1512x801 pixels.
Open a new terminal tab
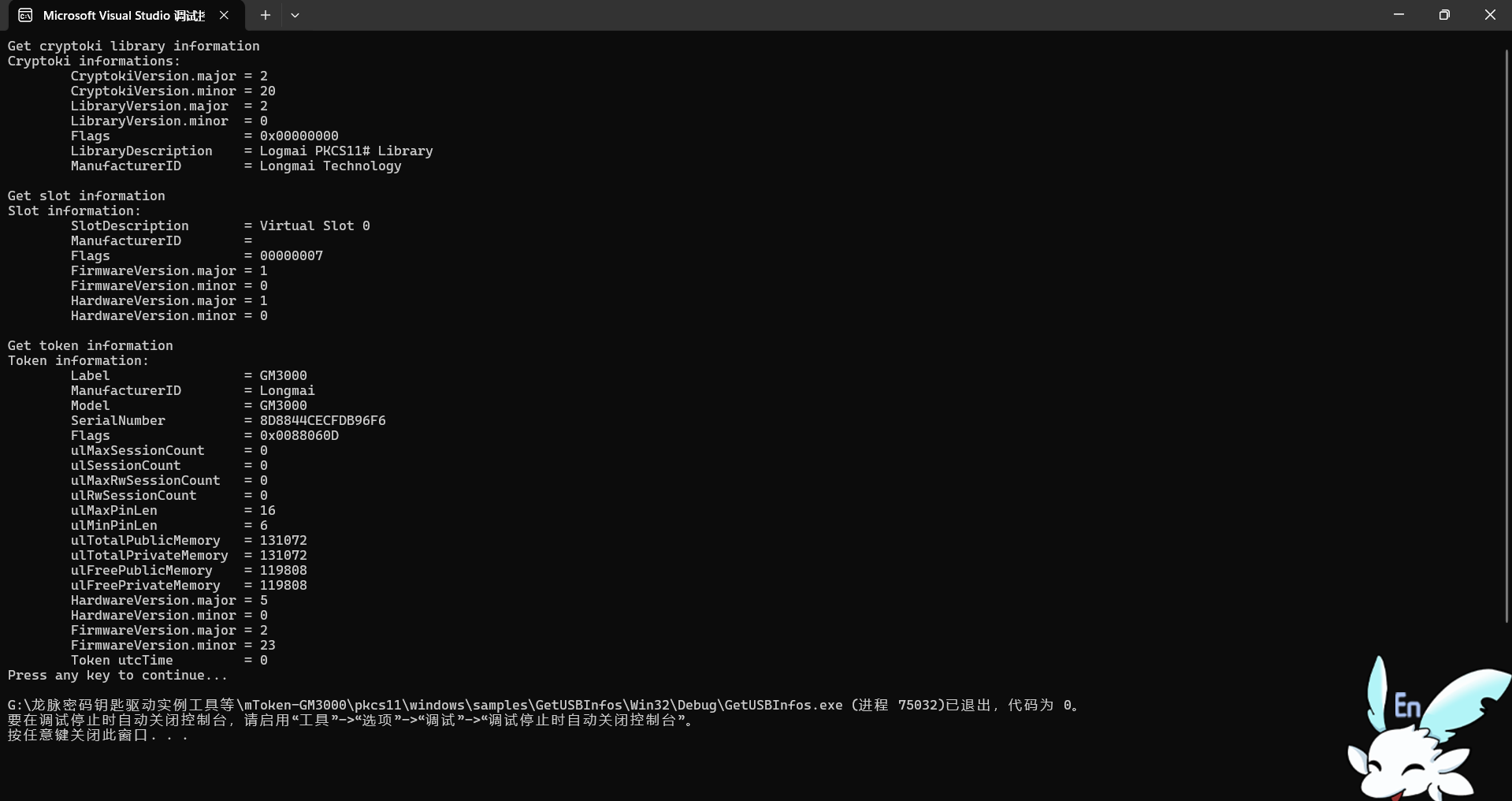point(266,15)
